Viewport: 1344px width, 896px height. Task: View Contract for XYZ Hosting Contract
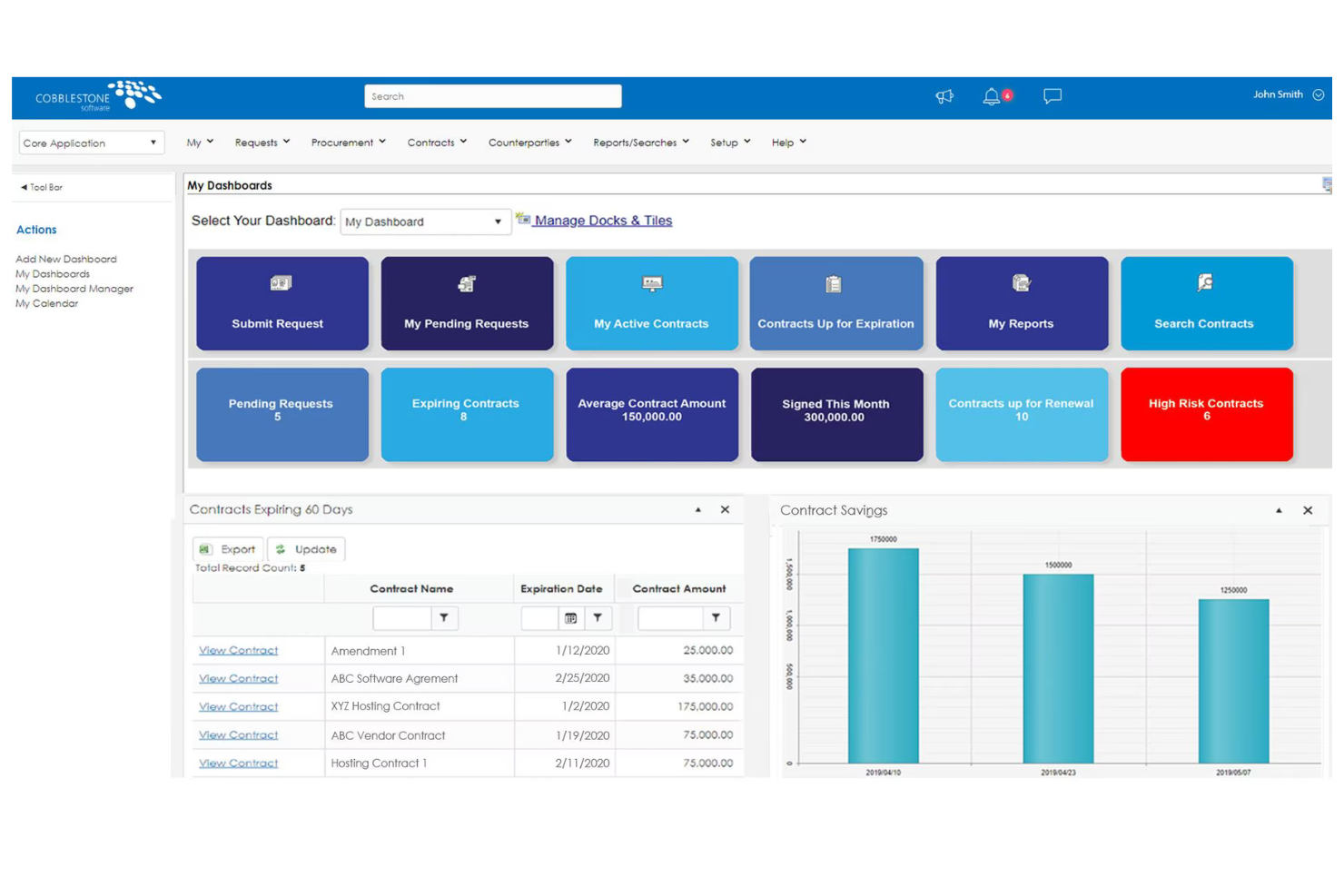click(238, 706)
